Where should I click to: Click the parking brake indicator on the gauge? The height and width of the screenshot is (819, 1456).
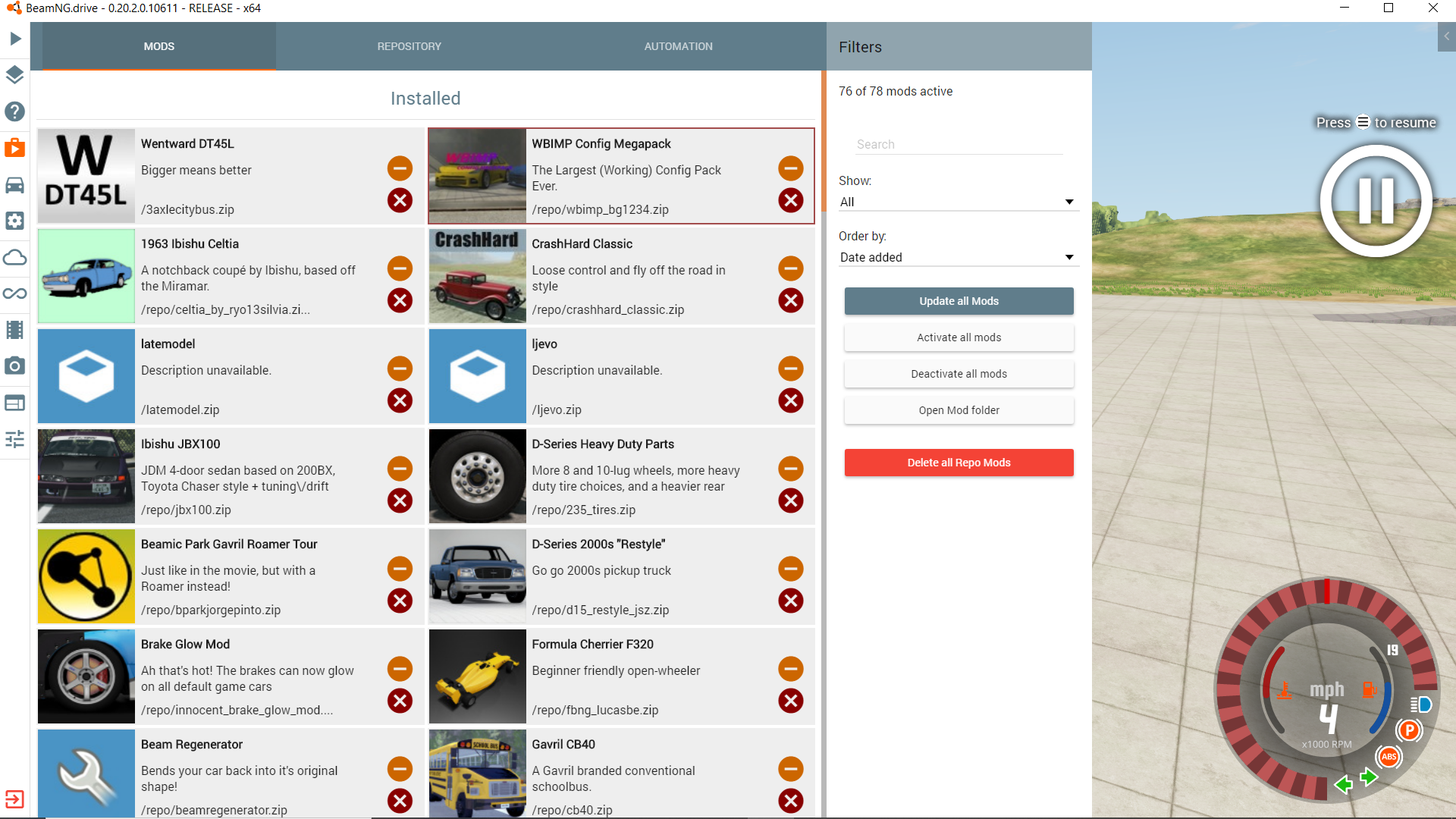click(x=1409, y=730)
